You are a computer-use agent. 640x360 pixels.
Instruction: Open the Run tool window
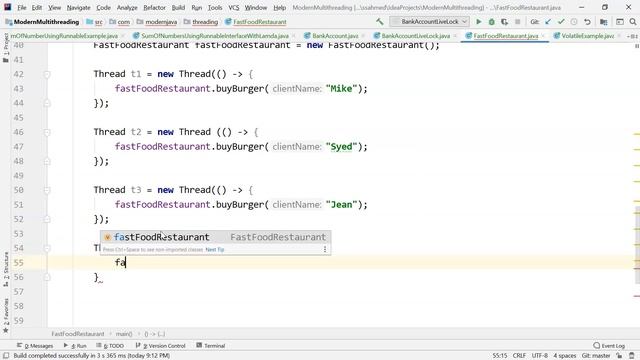(x=75, y=346)
